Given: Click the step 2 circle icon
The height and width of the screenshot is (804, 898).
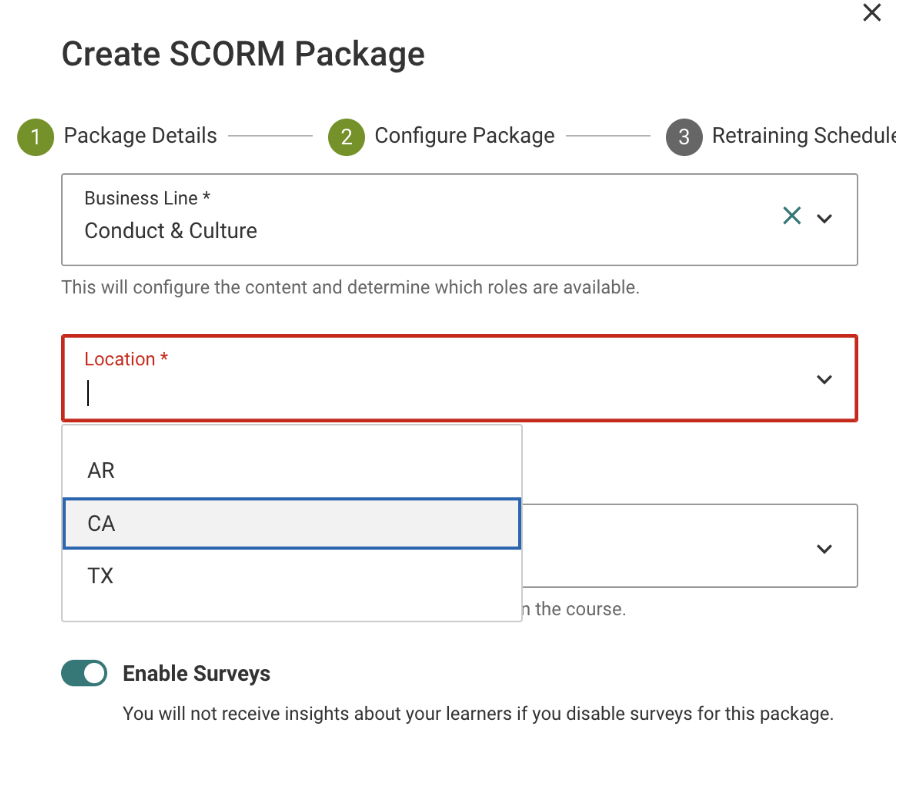Looking at the screenshot, I should (346, 137).
